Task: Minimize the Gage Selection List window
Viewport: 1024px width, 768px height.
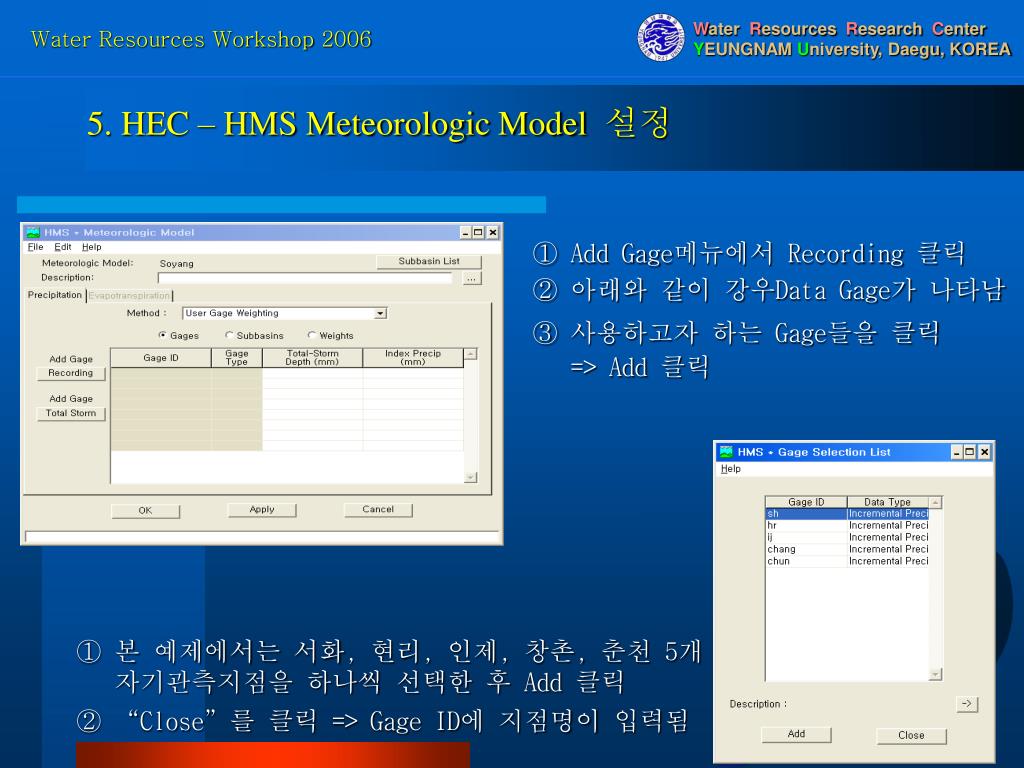Action: coord(957,452)
